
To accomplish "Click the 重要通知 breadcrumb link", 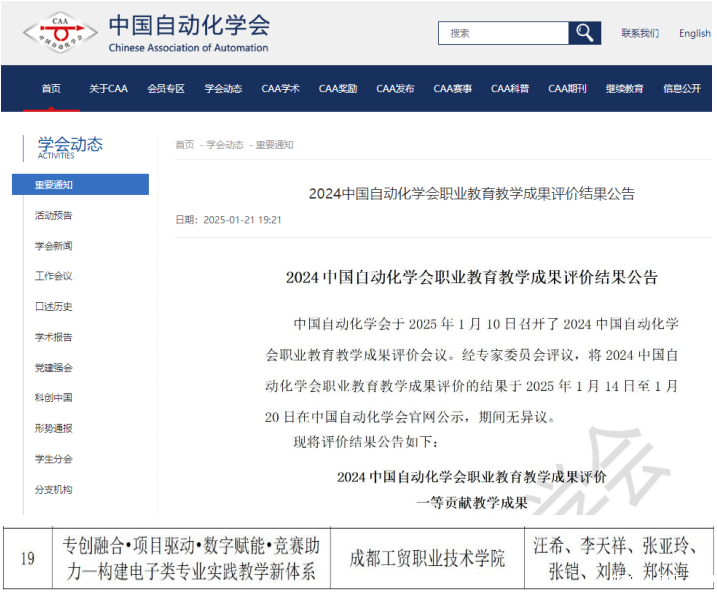I will click(274, 145).
